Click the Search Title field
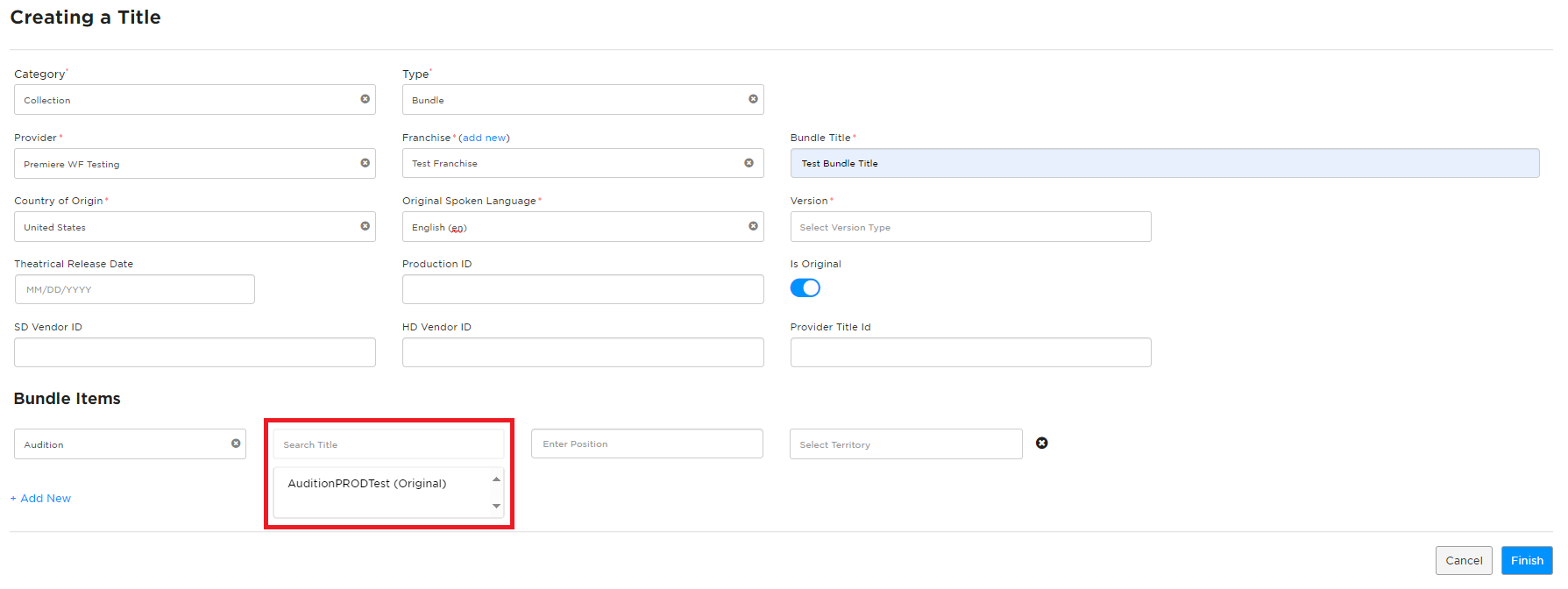The height and width of the screenshot is (589, 1568). pyautogui.click(x=389, y=444)
